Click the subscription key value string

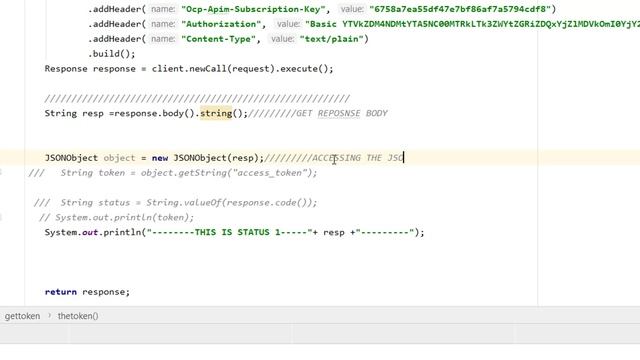pos(460,9)
